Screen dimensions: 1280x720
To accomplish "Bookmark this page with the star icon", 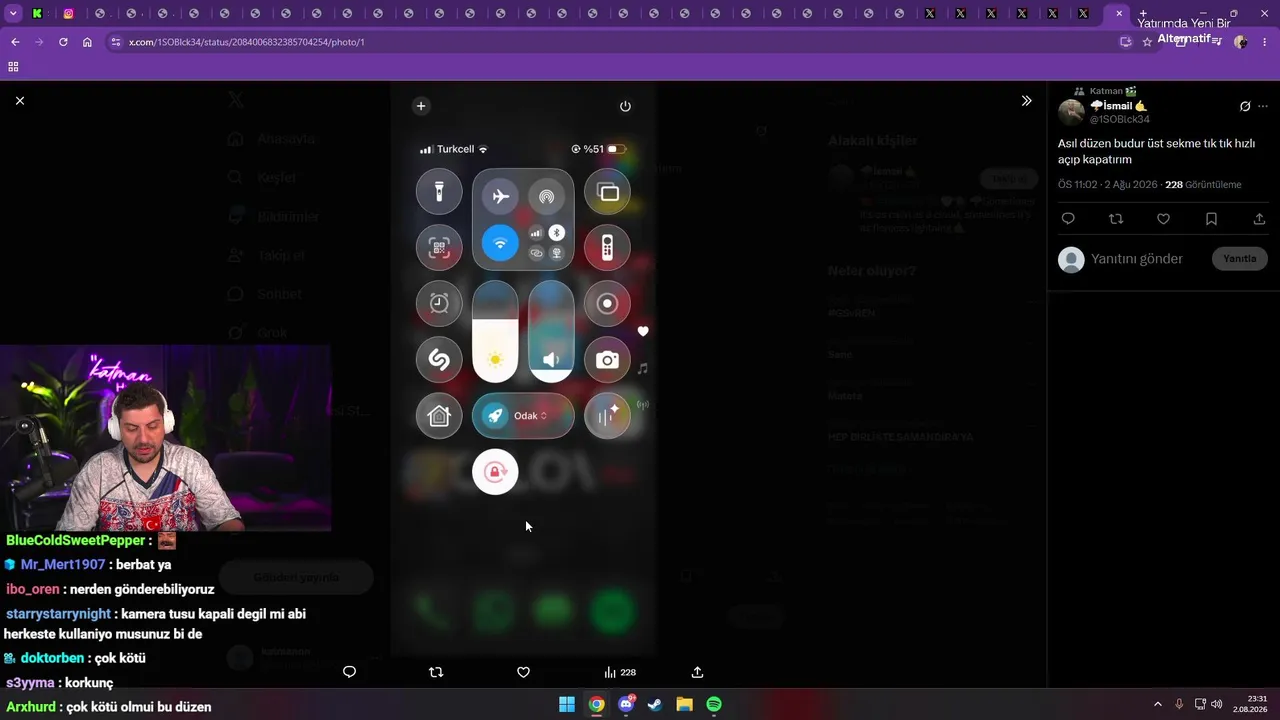I will point(1147,42).
